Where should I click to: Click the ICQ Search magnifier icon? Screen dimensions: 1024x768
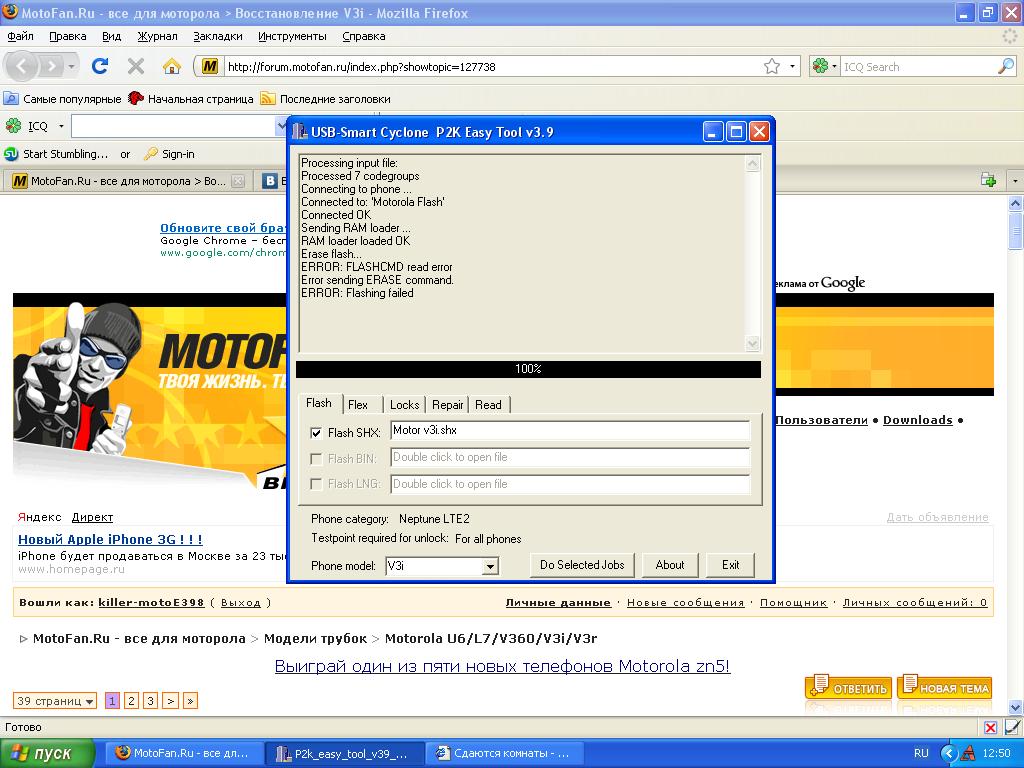1006,66
